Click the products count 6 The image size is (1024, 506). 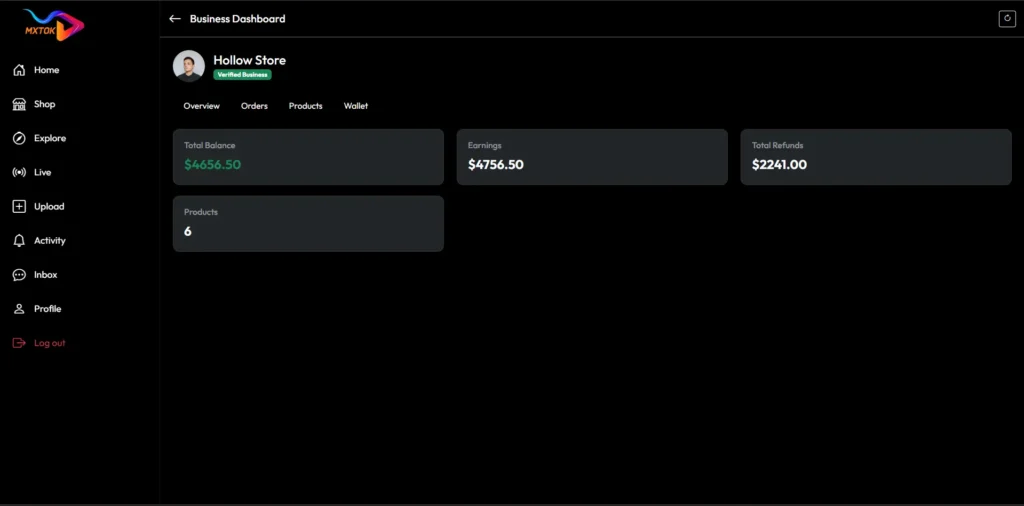tap(188, 231)
